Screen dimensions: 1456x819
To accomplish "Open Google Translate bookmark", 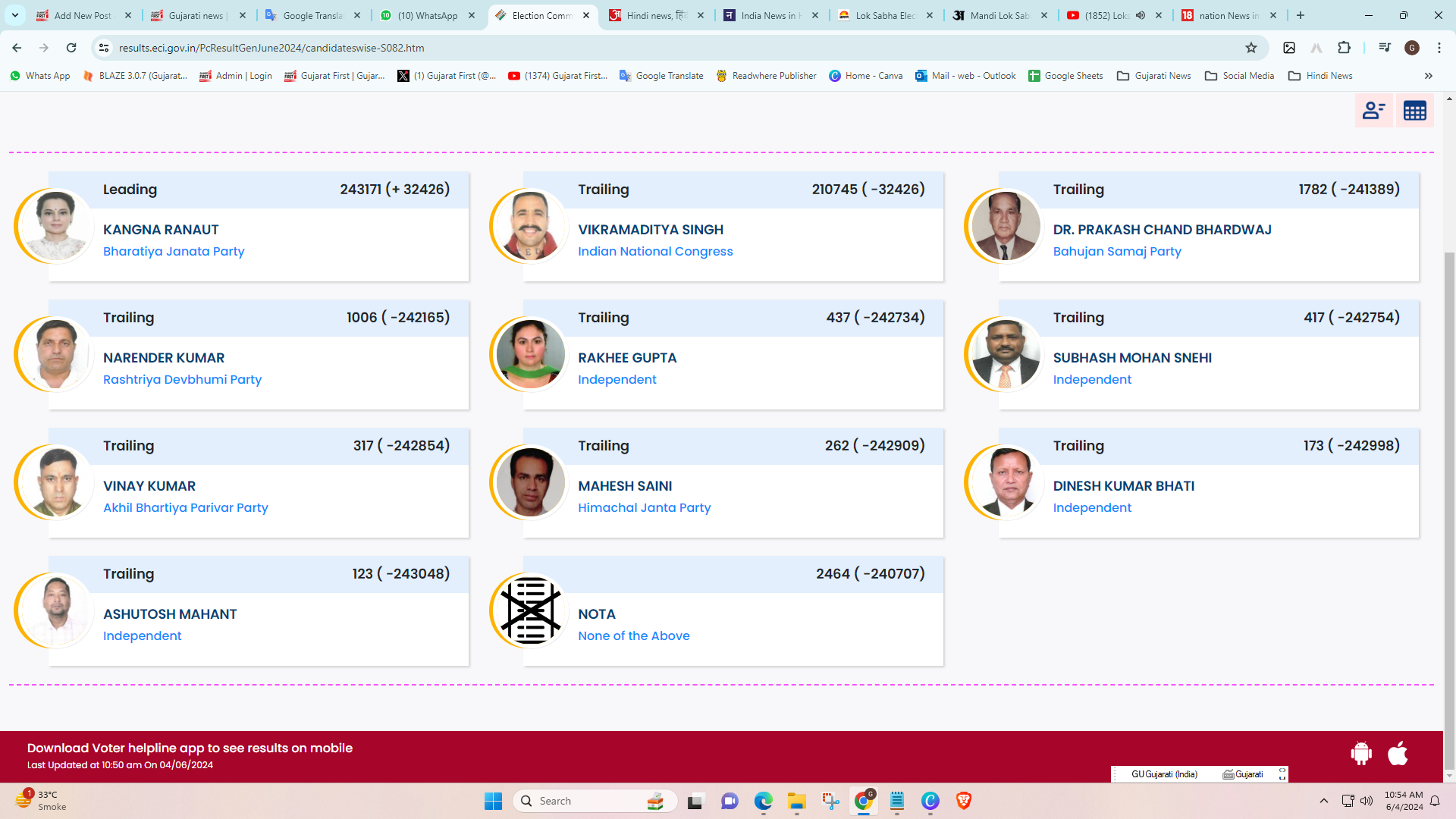I will [661, 76].
